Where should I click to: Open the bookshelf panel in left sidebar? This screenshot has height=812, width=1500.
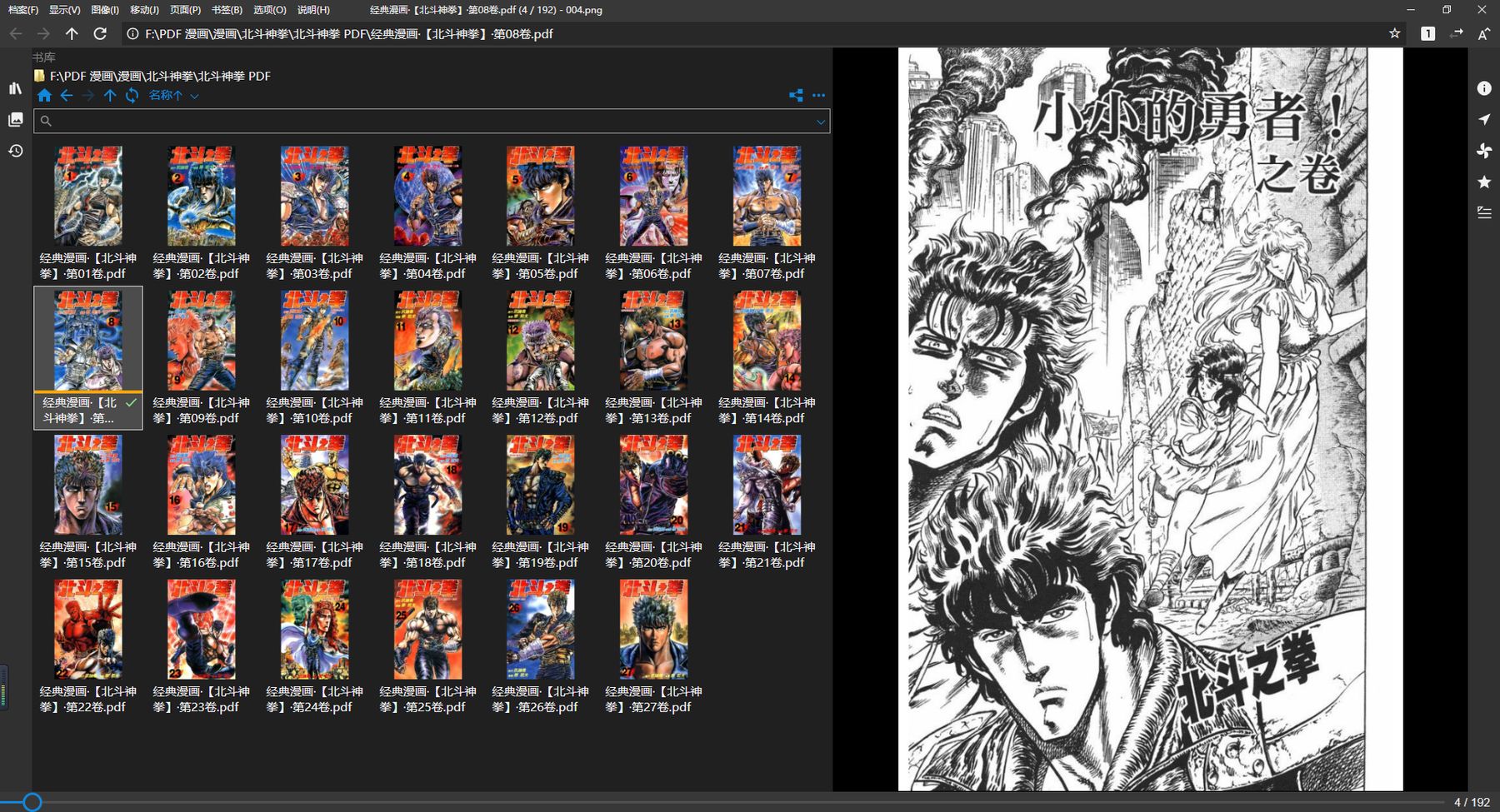[15, 88]
